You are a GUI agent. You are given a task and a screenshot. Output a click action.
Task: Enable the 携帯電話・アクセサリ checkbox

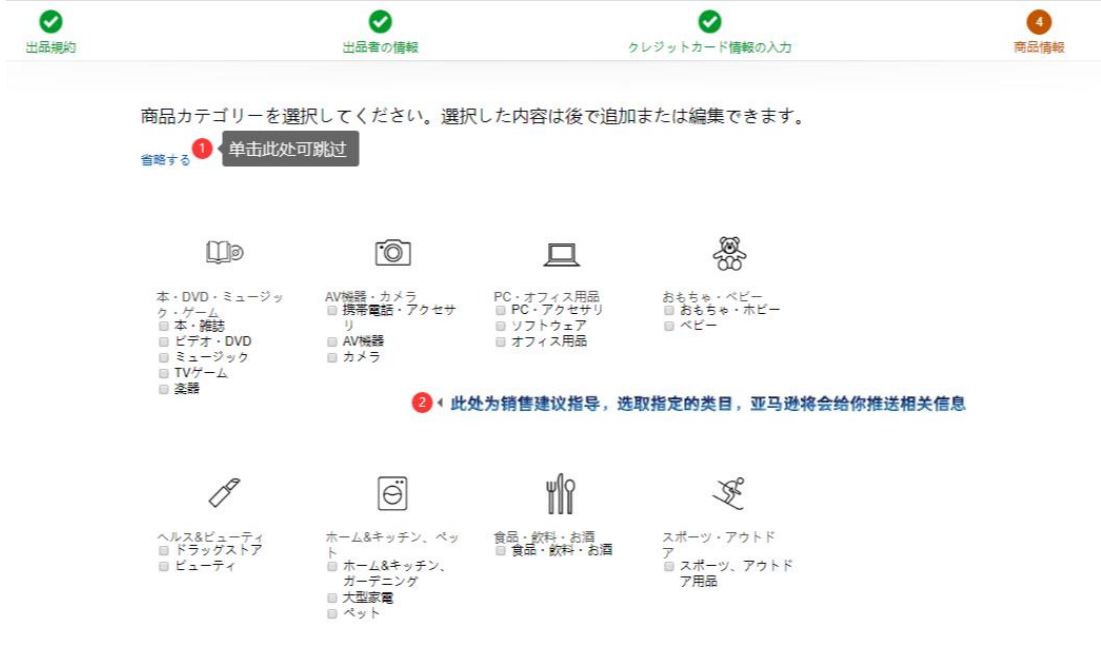[x=331, y=312]
